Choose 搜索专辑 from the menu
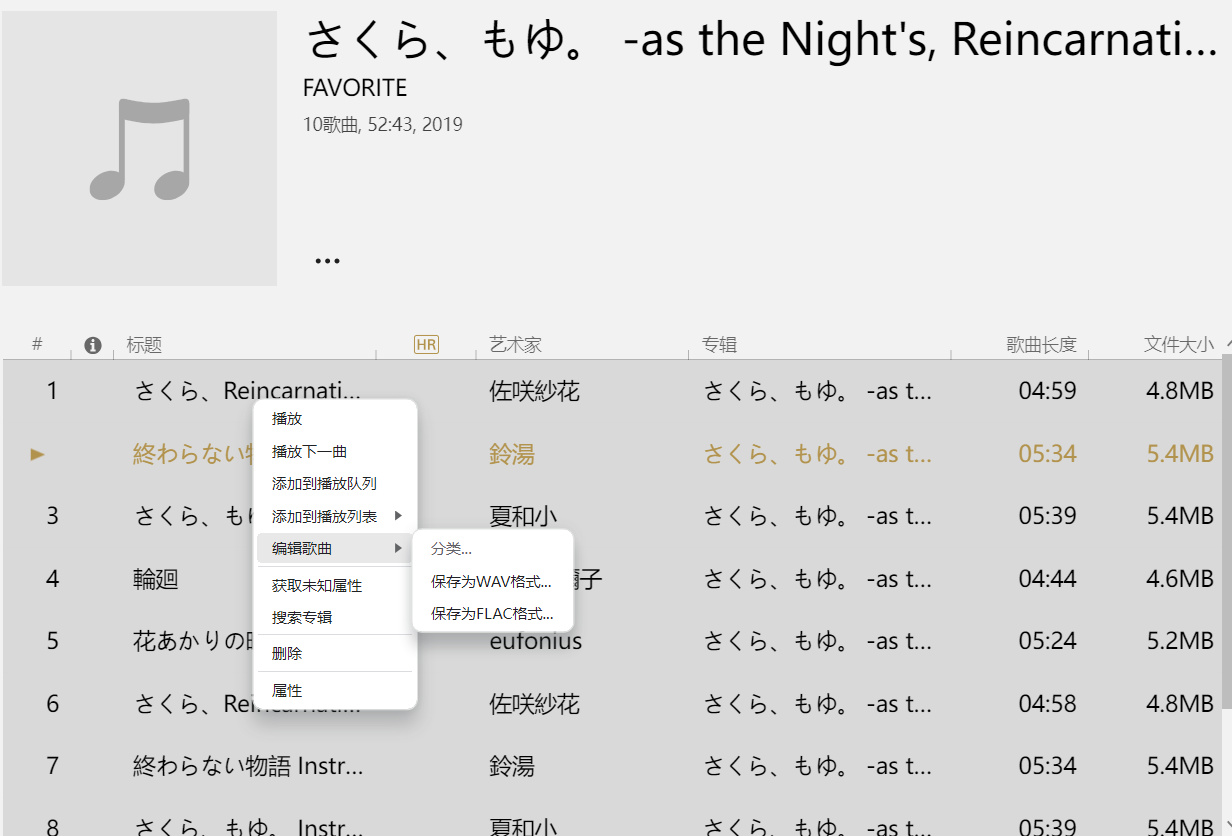This screenshot has width=1232, height=836. [x=302, y=618]
